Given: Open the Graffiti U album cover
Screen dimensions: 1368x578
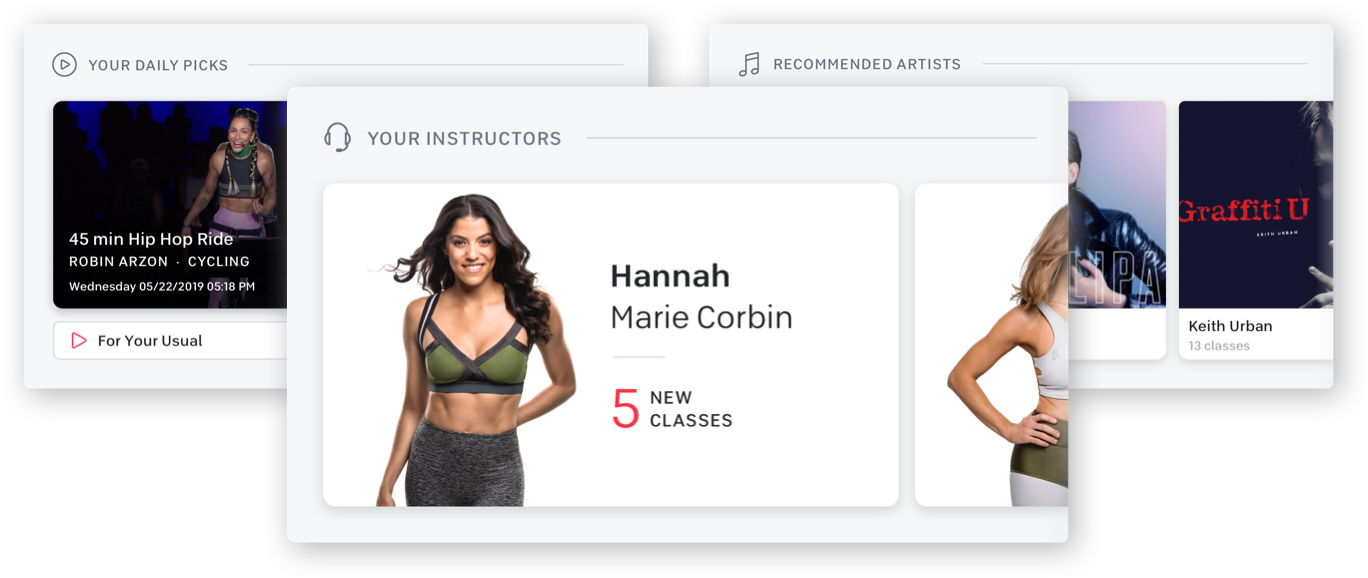Looking at the screenshot, I should [x=1256, y=205].
